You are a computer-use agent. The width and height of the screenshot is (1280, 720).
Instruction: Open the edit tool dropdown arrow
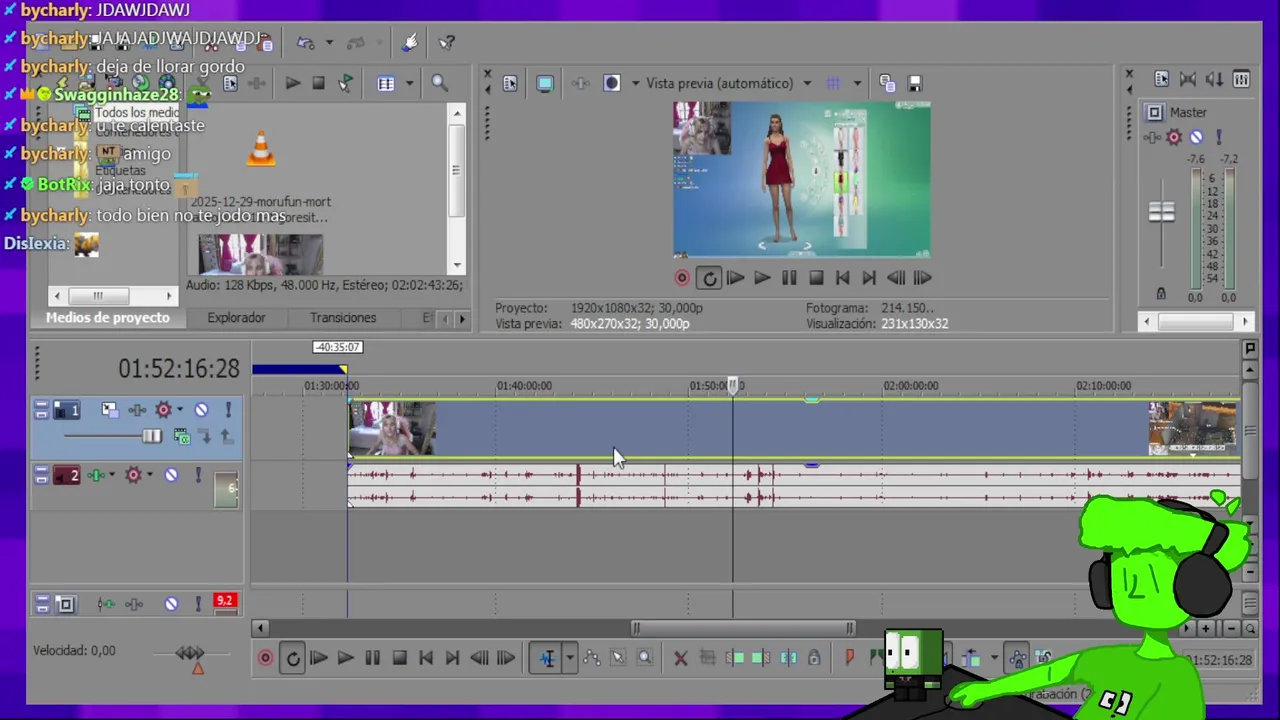point(569,658)
